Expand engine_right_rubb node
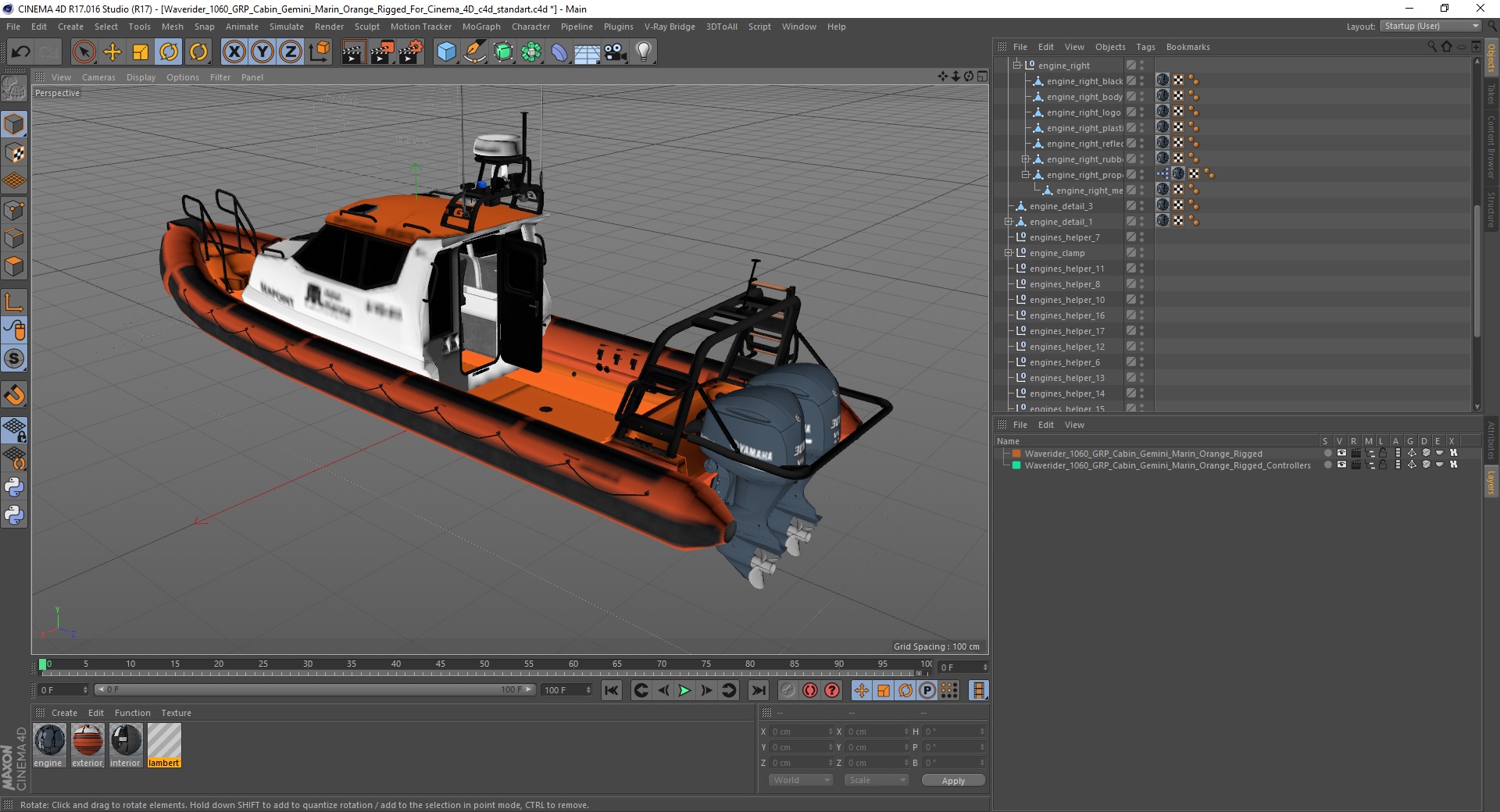 point(1026,159)
